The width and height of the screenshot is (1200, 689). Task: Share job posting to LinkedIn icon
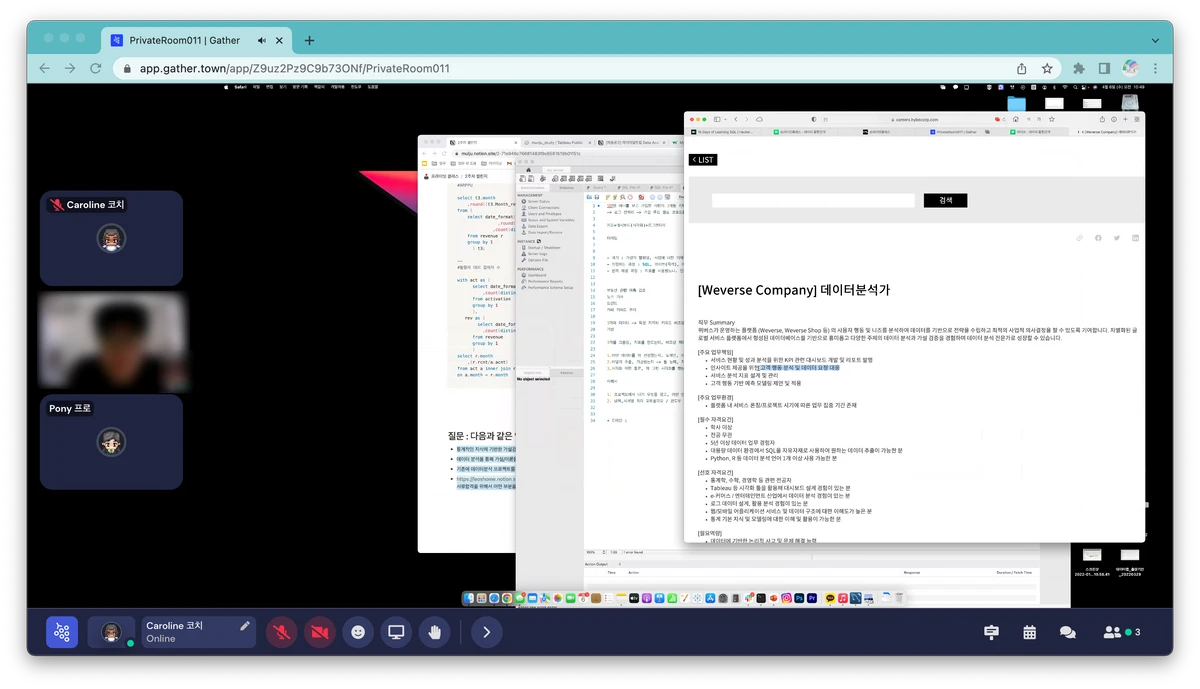coord(1135,238)
